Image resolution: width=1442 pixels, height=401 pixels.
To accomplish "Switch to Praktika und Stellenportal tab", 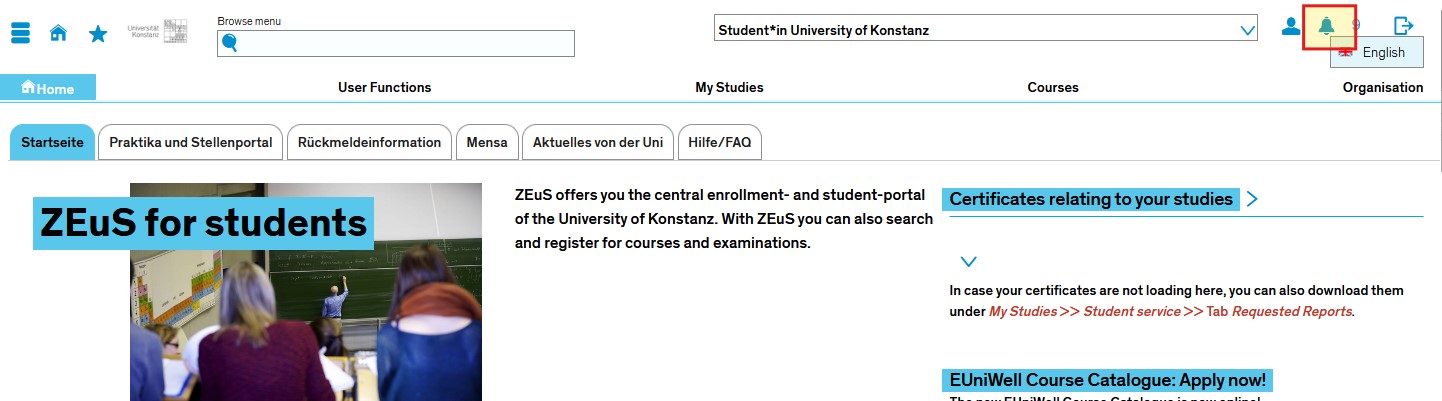I will pyautogui.click(x=191, y=142).
